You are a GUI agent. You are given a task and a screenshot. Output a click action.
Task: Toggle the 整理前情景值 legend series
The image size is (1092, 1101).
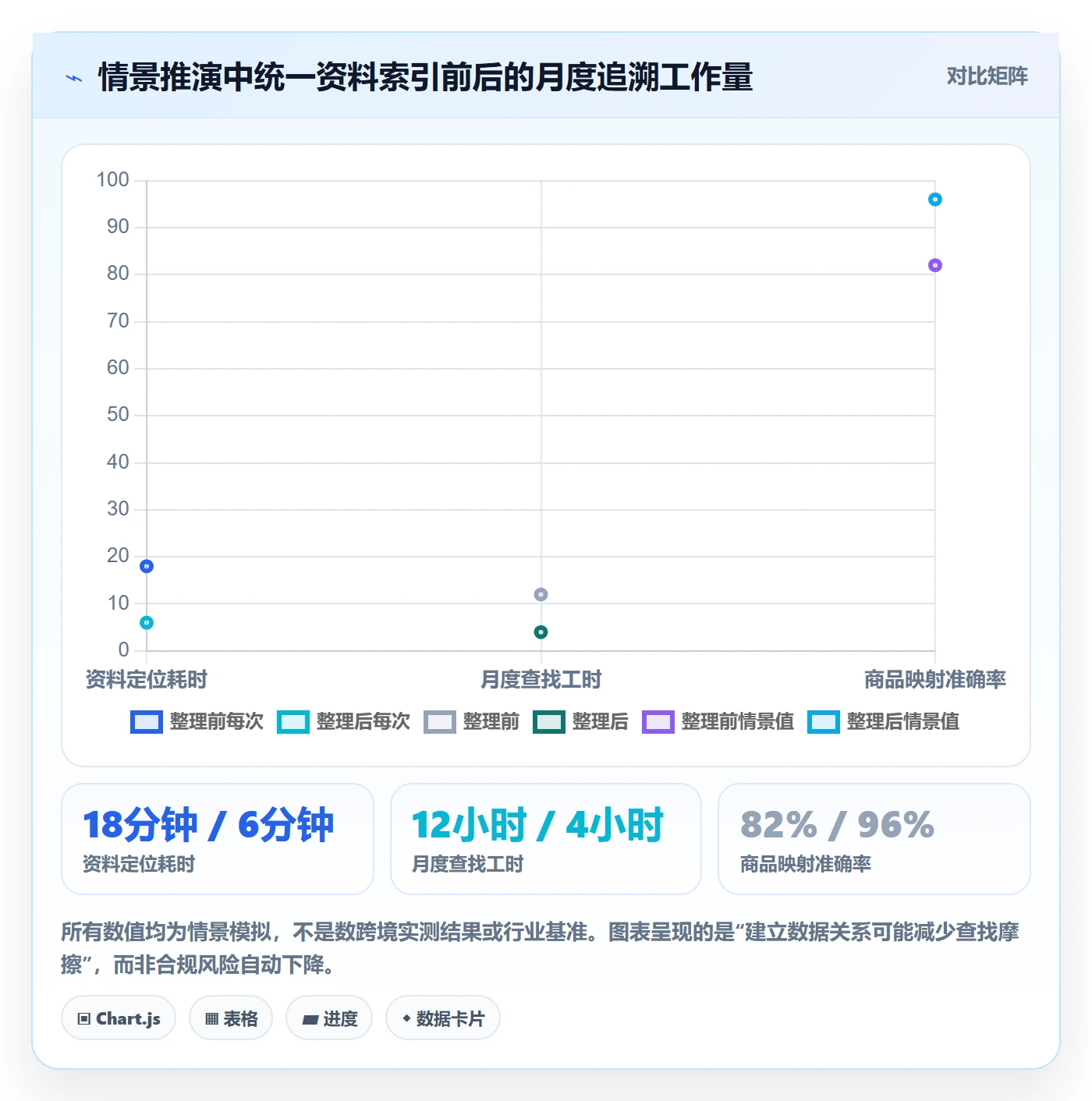pyautogui.click(x=718, y=722)
